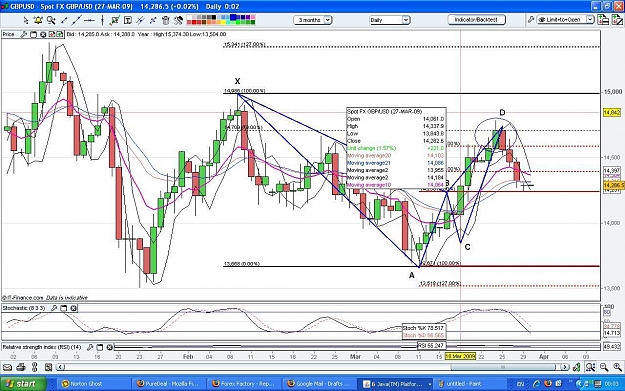Select the vertical line tool
This screenshot has height=391, width=625.
click(102, 20)
